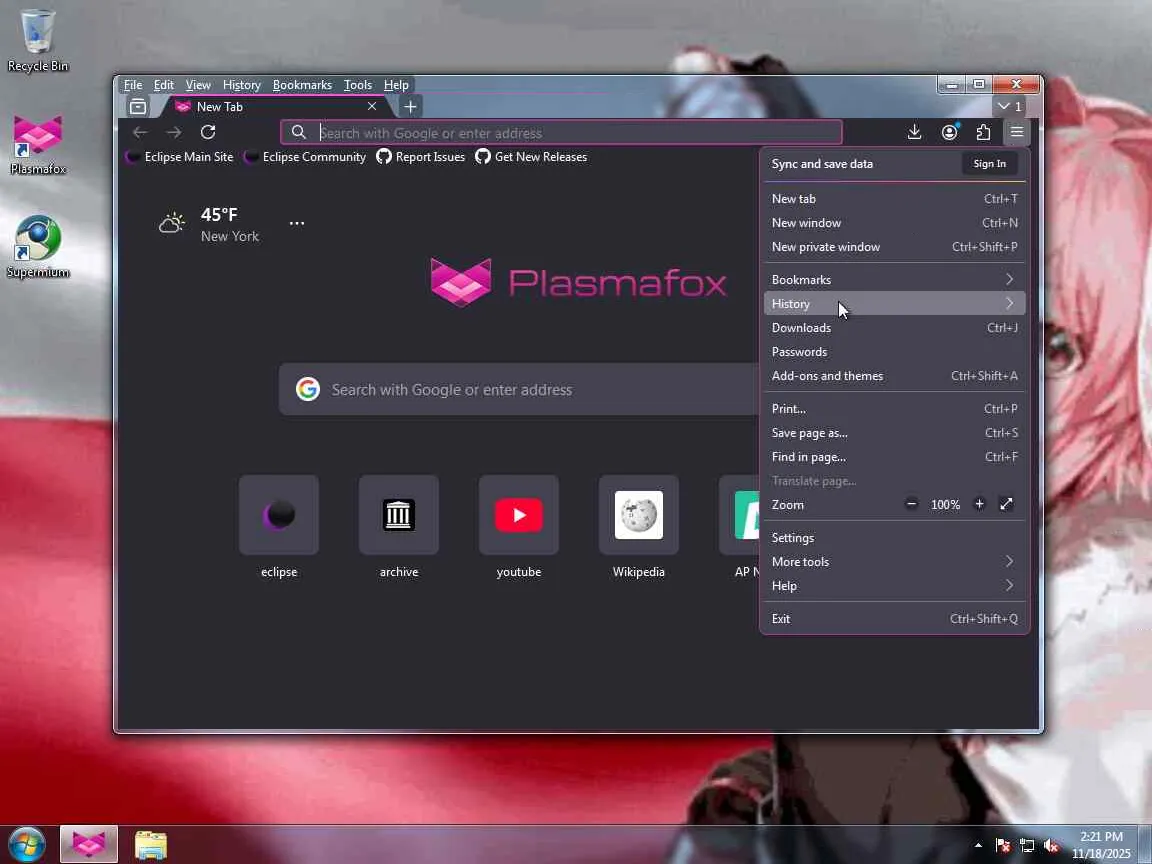Reset zoom via the 100% label

pos(946,505)
